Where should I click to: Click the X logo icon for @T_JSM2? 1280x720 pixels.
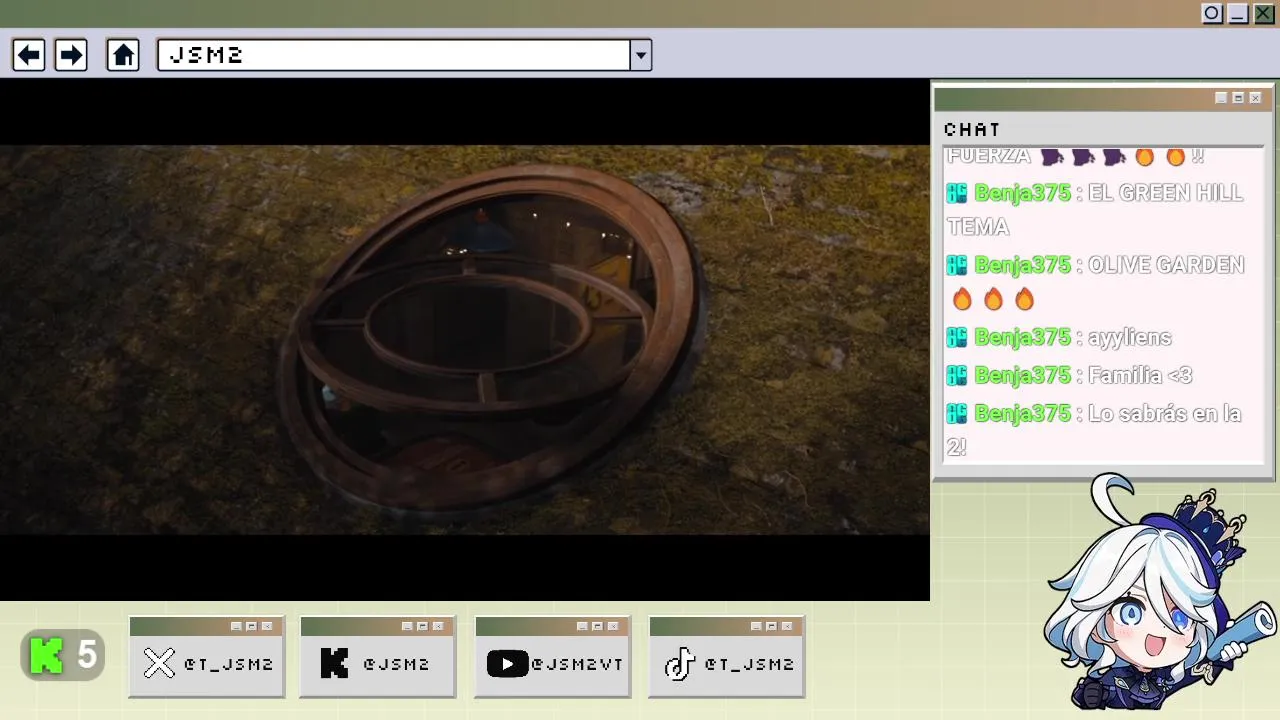click(159, 663)
